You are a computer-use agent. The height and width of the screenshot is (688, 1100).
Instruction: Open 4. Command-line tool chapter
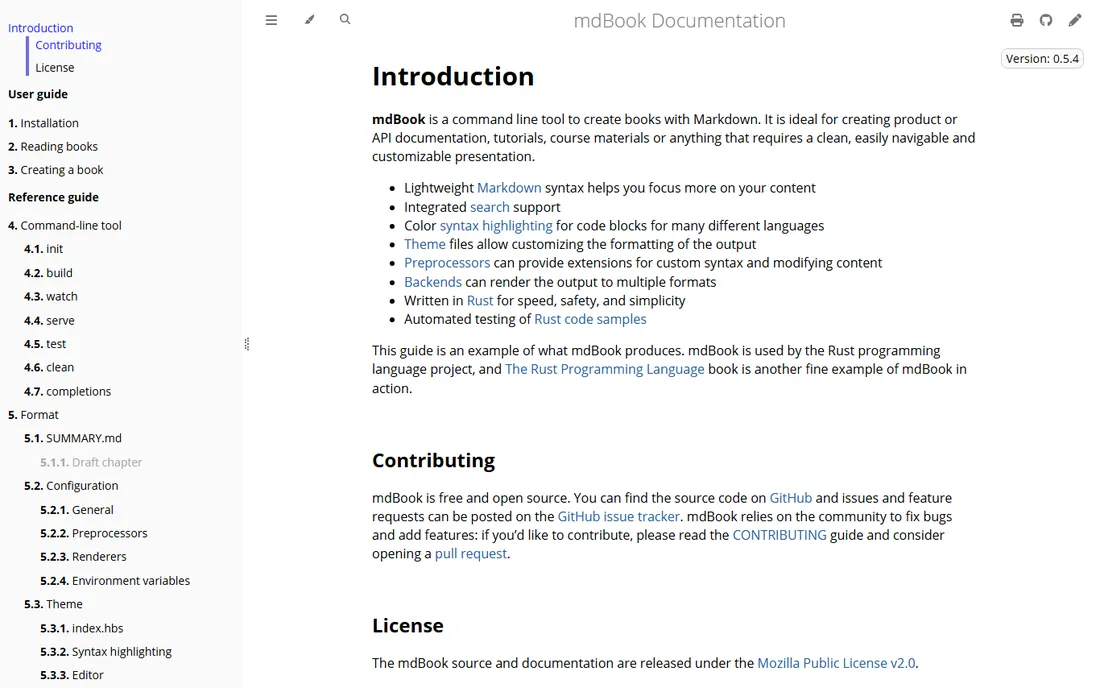pos(65,225)
